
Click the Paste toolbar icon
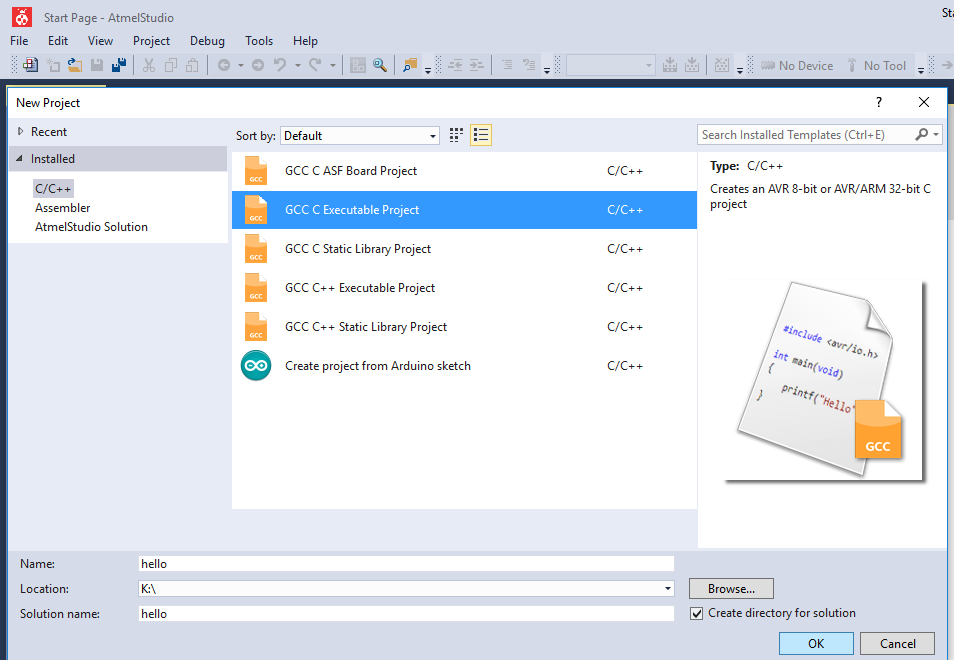coord(192,65)
